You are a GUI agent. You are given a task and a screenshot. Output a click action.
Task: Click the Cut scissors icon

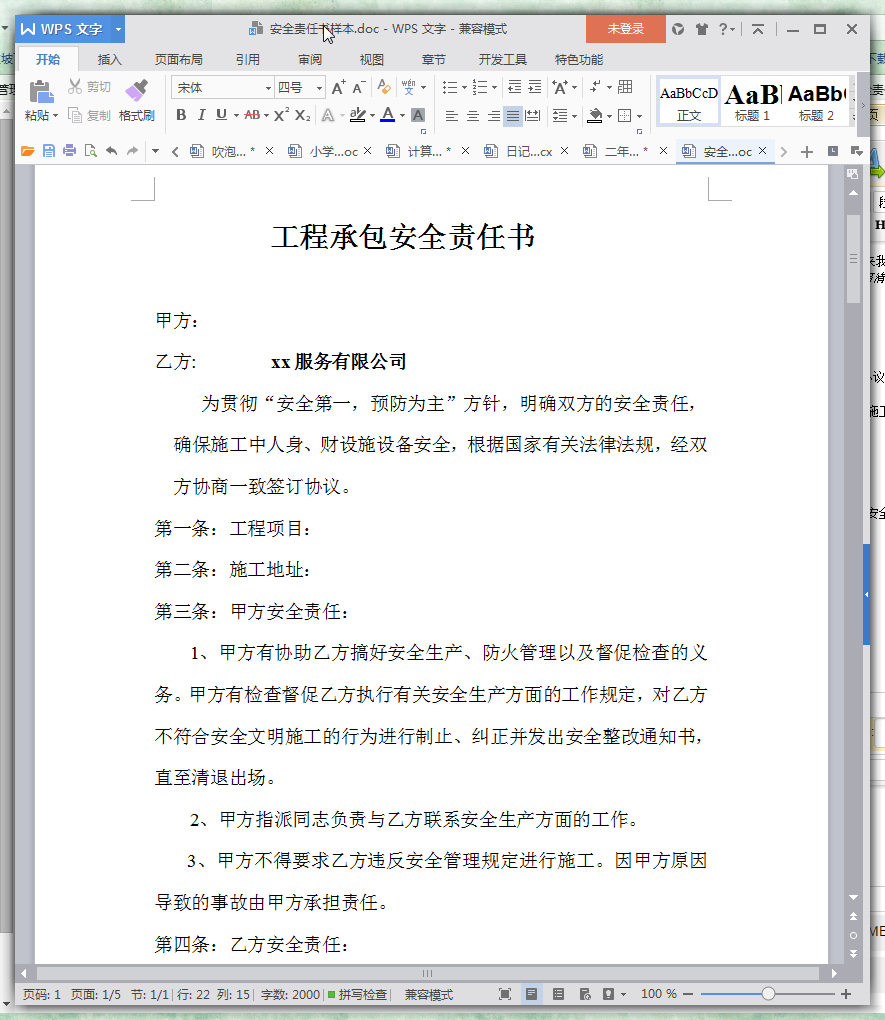pyautogui.click(x=75, y=87)
